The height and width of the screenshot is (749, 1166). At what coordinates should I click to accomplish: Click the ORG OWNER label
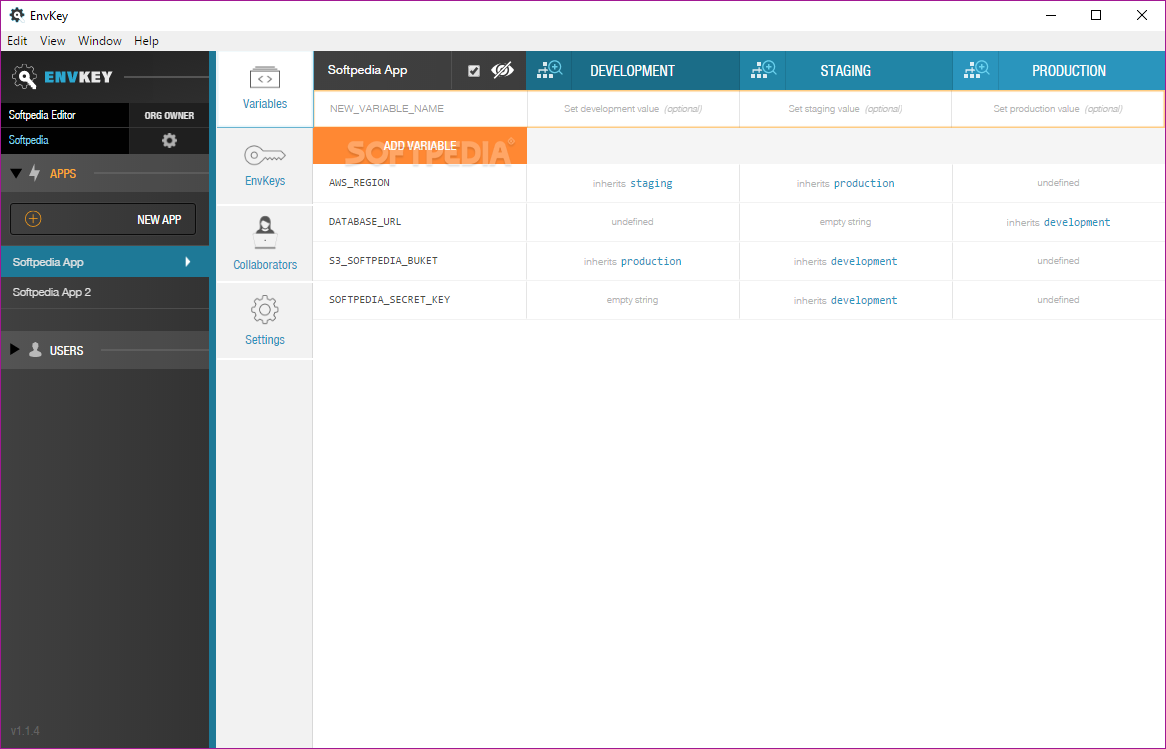point(169,115)
